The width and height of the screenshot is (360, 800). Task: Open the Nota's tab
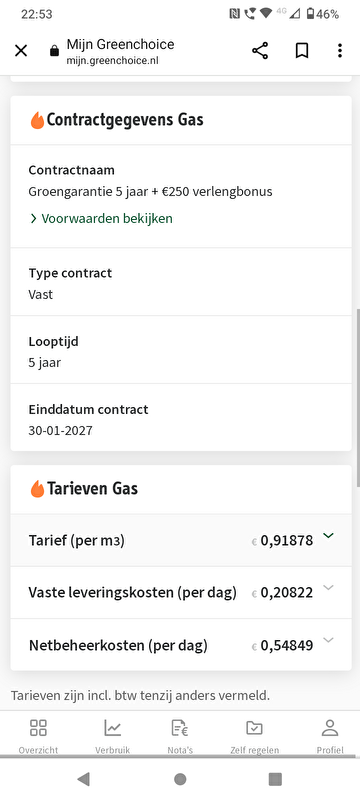coord(180,736)
